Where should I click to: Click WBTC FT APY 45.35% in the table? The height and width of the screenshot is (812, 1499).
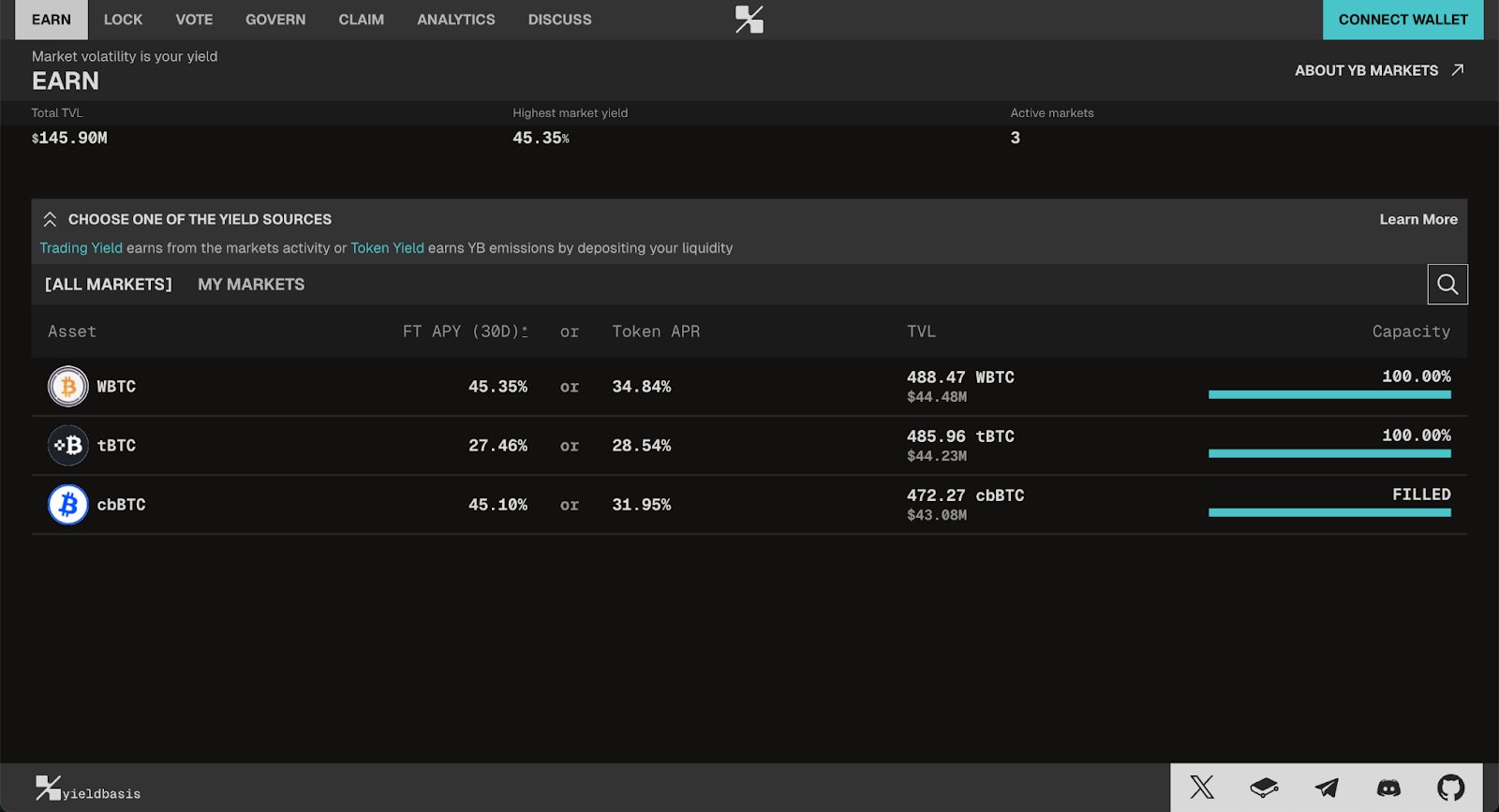pyautogui.click(x=497, y=387)
